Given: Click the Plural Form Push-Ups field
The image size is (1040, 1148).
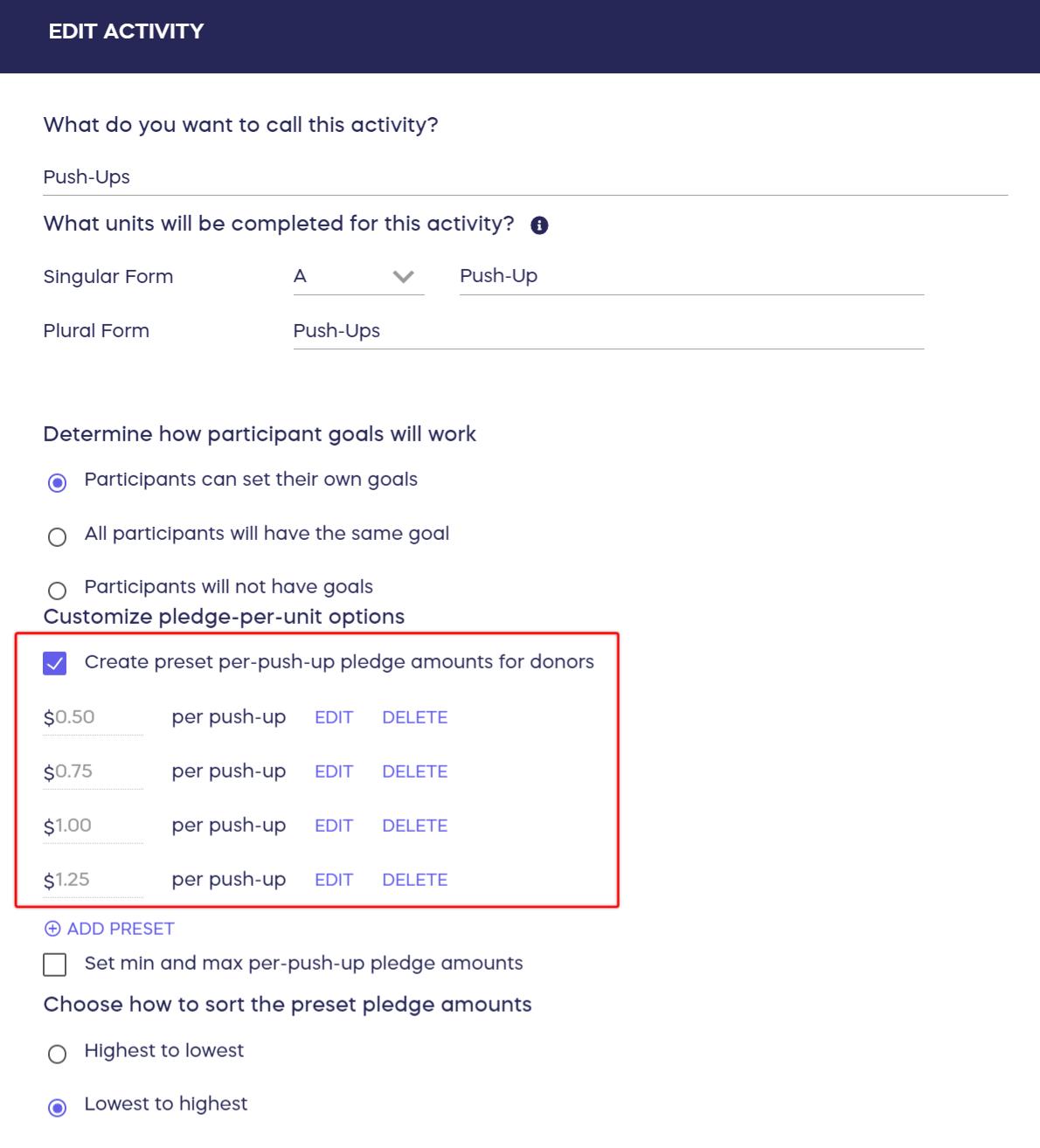Looking at the screenshot, I should (x=607, y=331).
